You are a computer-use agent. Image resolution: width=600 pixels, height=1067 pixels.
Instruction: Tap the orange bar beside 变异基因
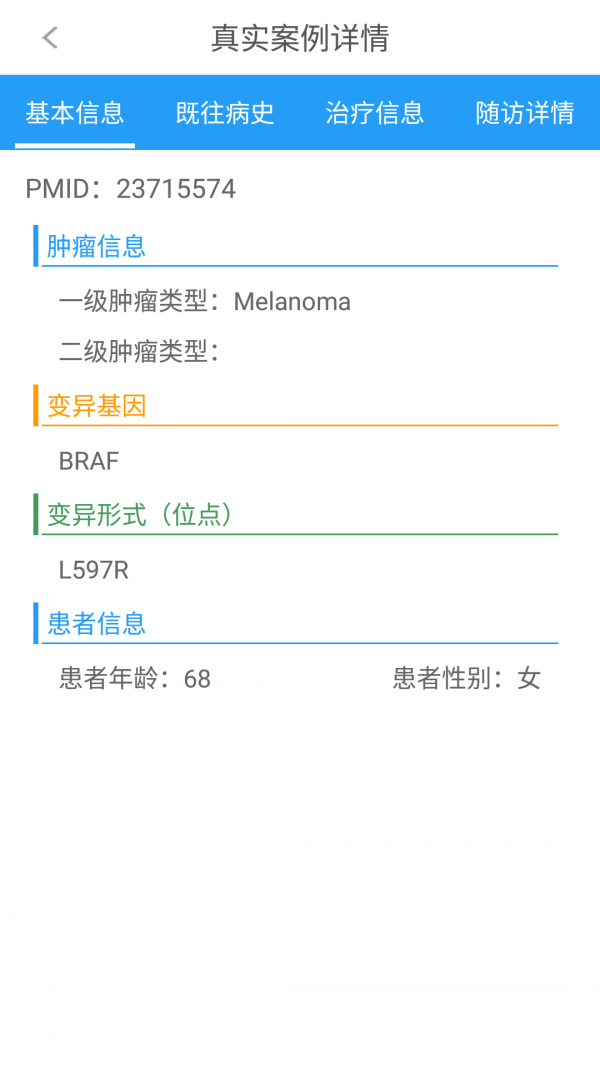[36, 406]
